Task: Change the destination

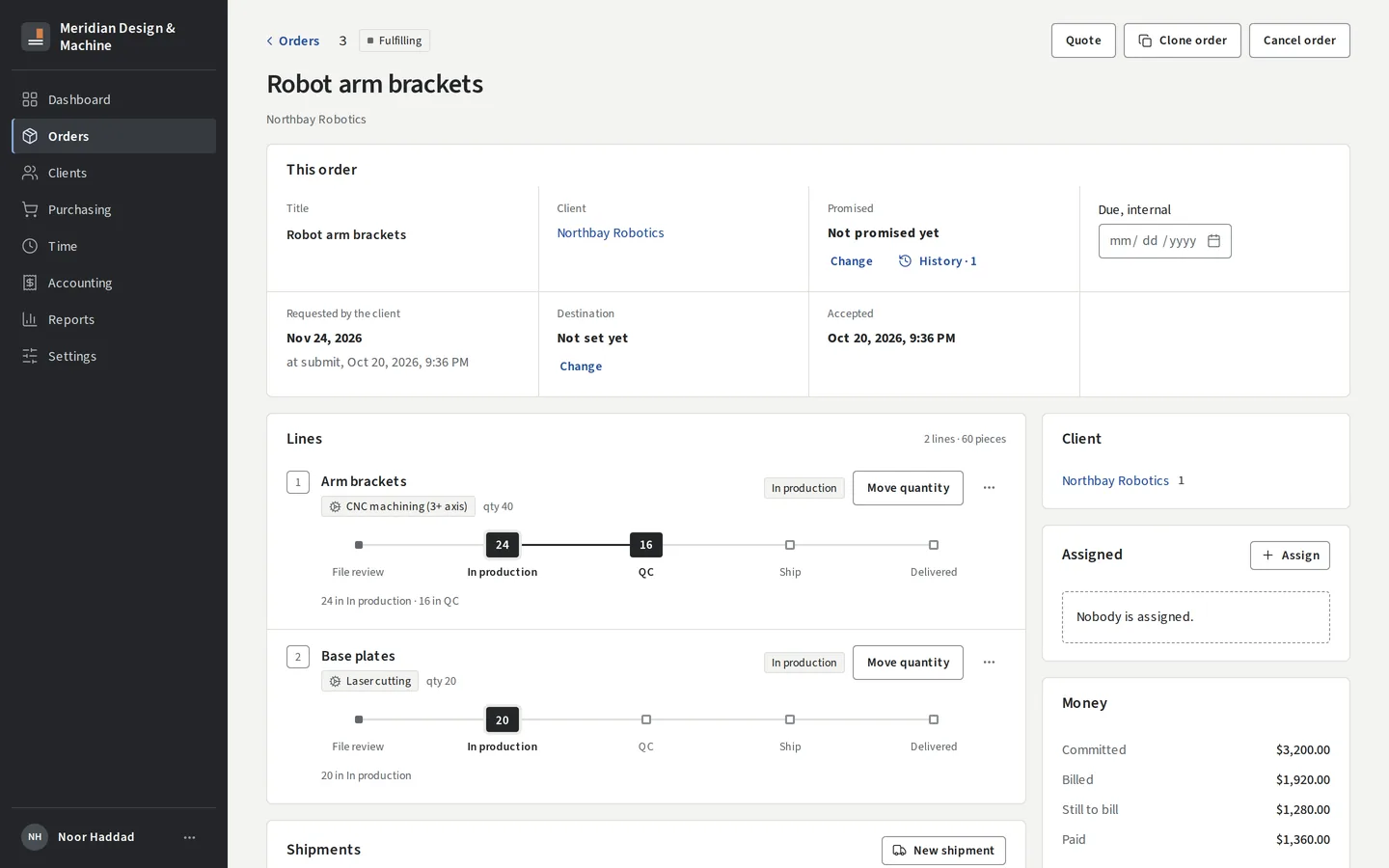Action: (x=581, y=366)
